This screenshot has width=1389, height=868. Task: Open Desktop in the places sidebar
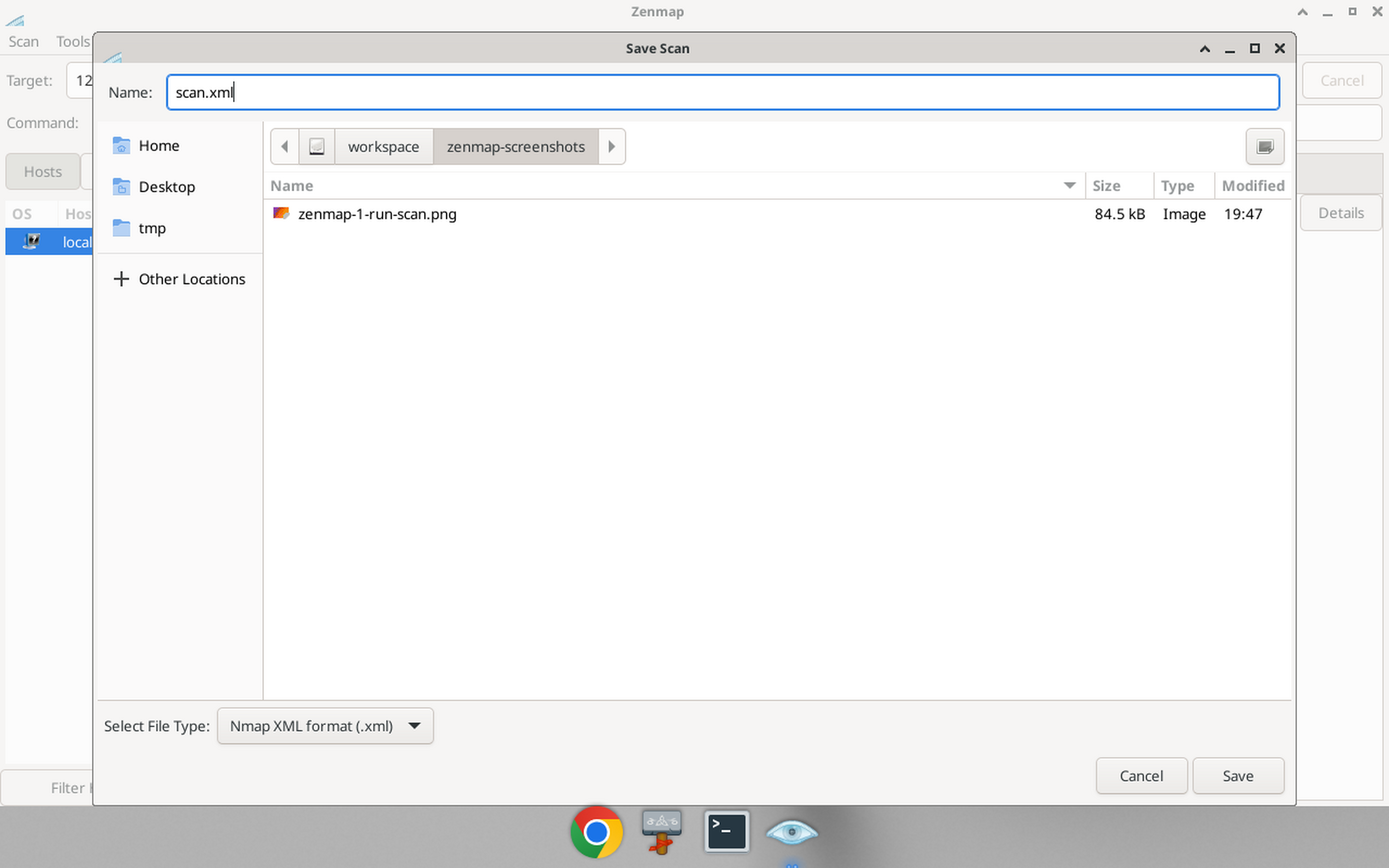click(x=180, y=187)
